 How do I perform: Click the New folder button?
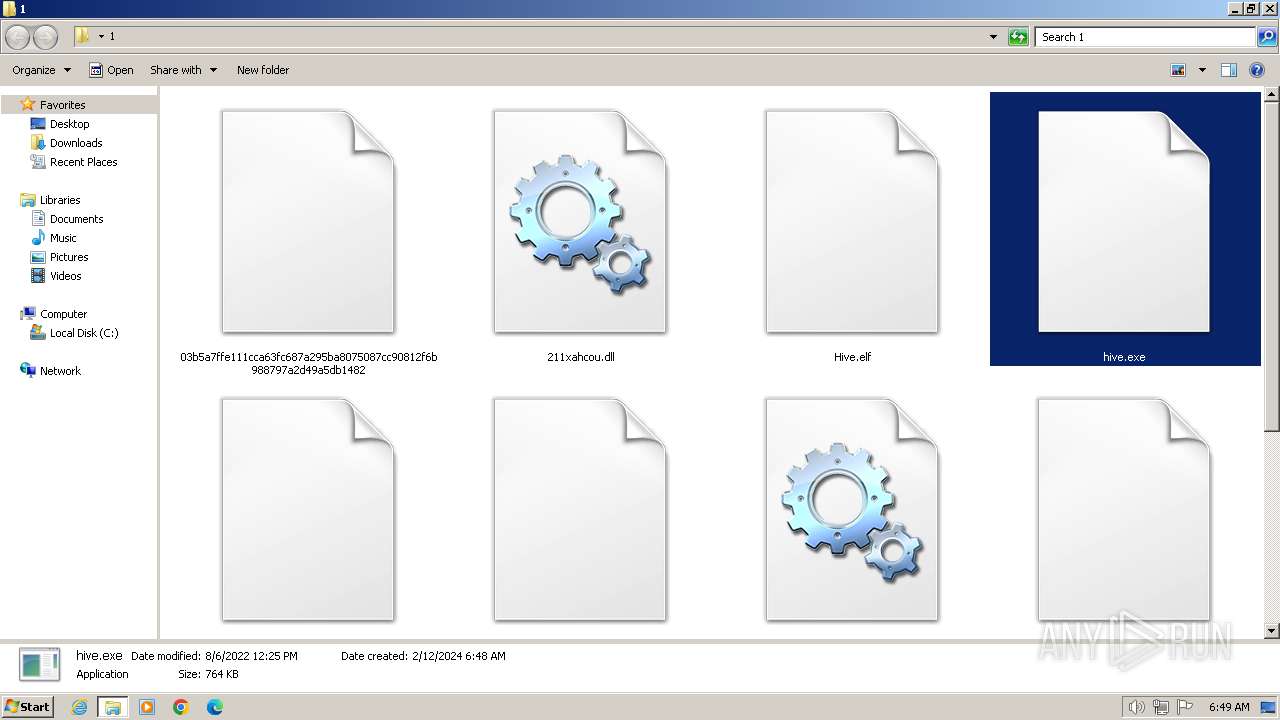tap(263, 70)
